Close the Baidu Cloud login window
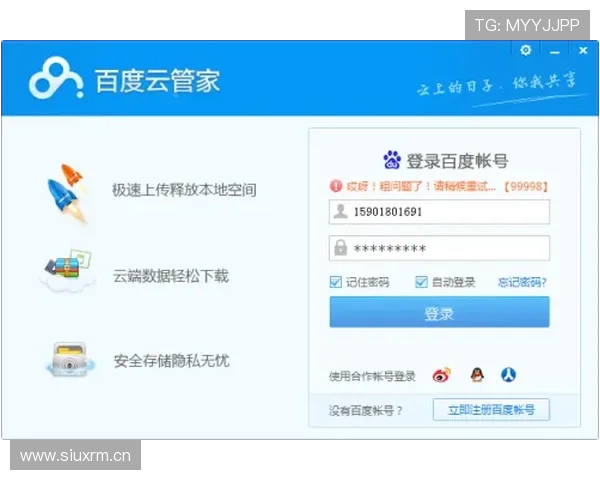 tap(583, 50)
